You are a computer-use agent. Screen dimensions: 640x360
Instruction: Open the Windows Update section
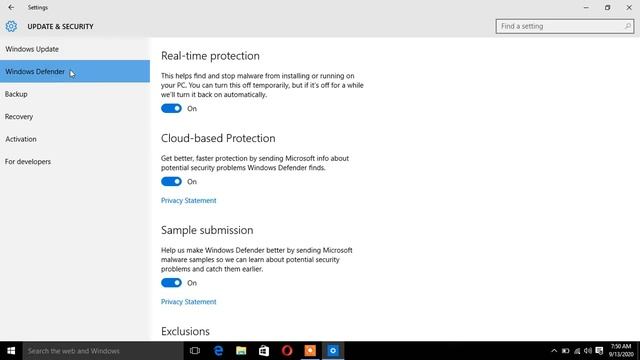(x=75, y=49)
